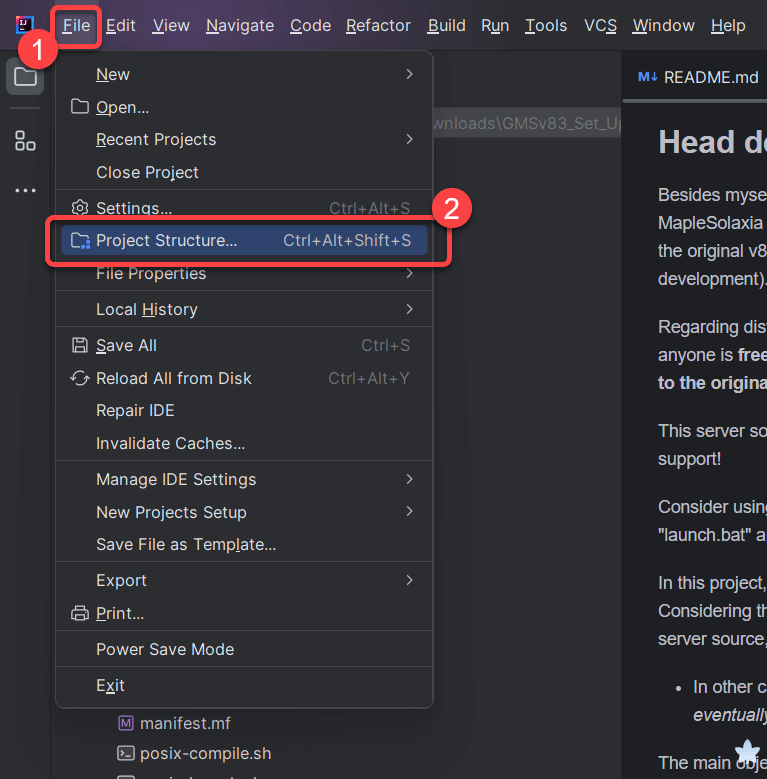Open the VCS menu
The width and height of the screenshot is (767, 779).
click(x=600, y=25)
